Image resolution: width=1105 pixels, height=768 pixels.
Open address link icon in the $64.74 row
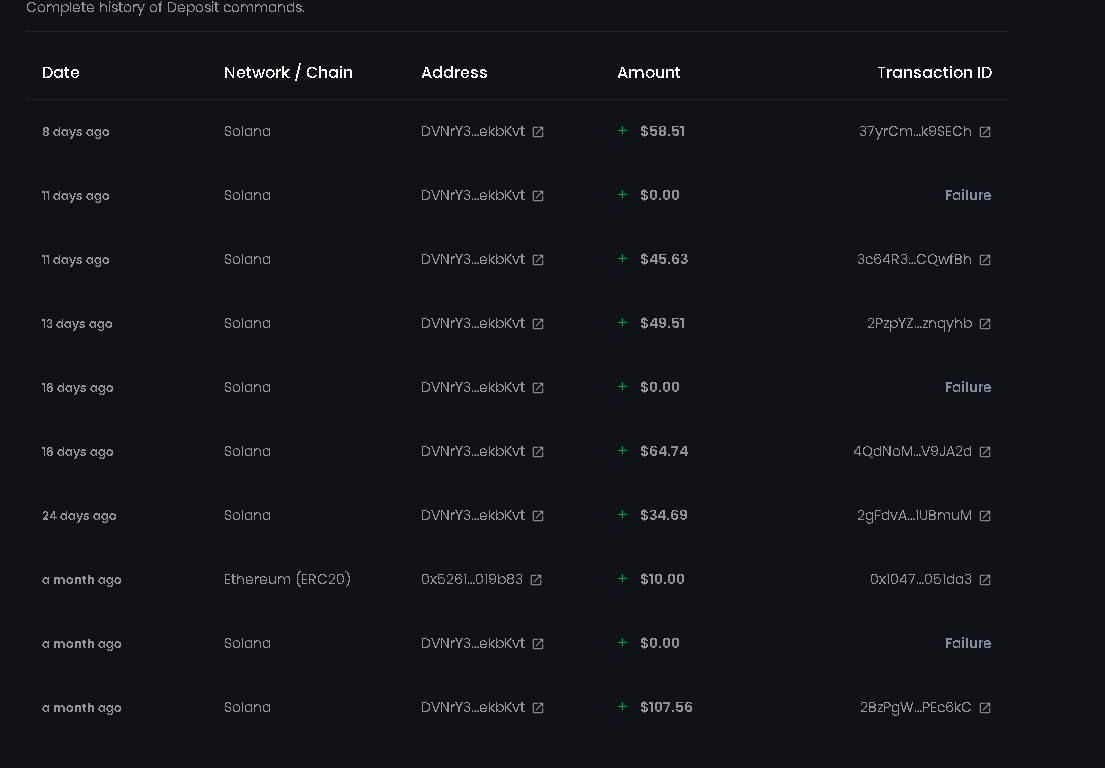click(x=538, y=452)
